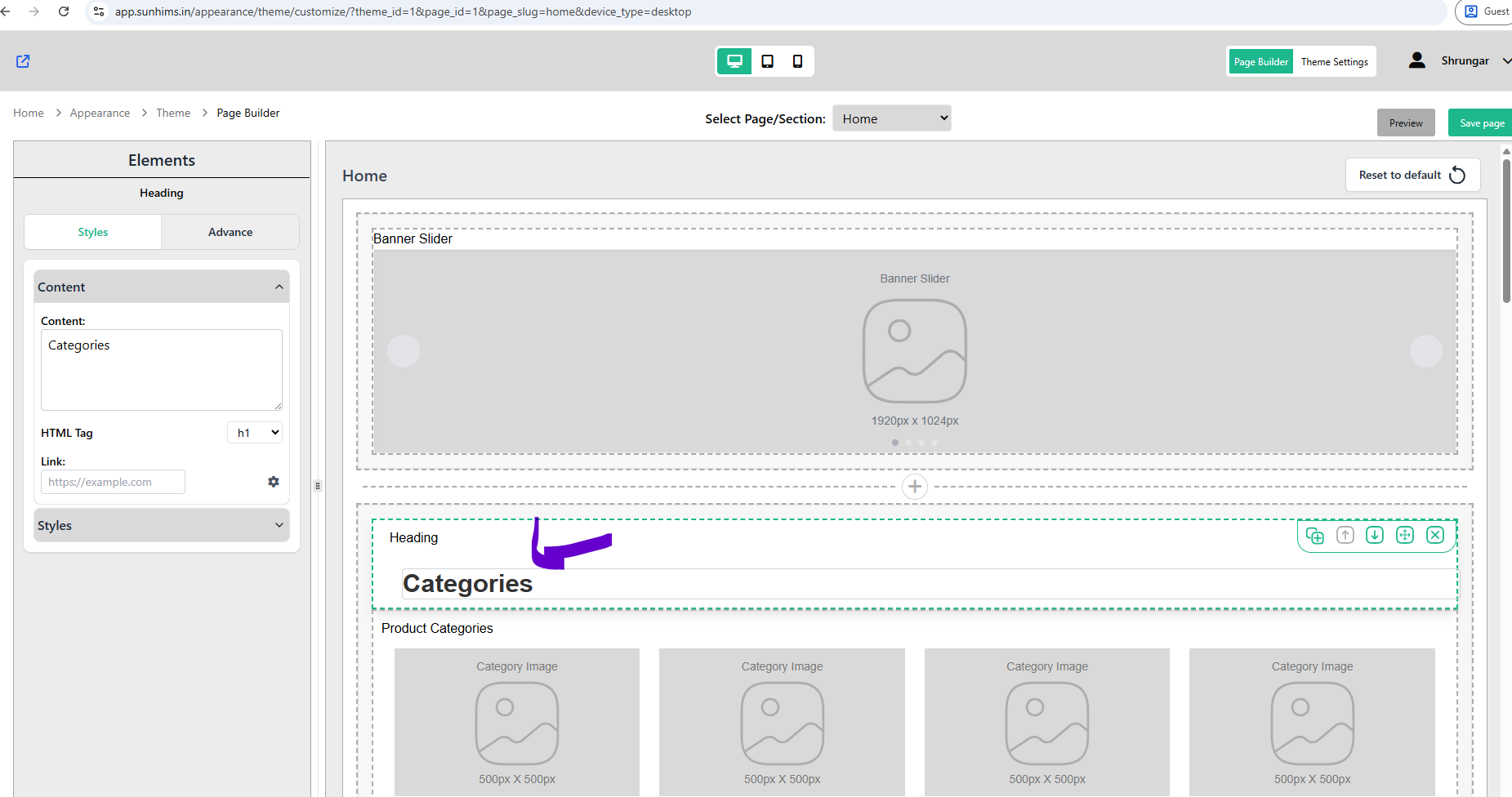The image size is (1512, 797).
Task: Select the last Category Image placeholder
Action: [x=1312, y=722]
